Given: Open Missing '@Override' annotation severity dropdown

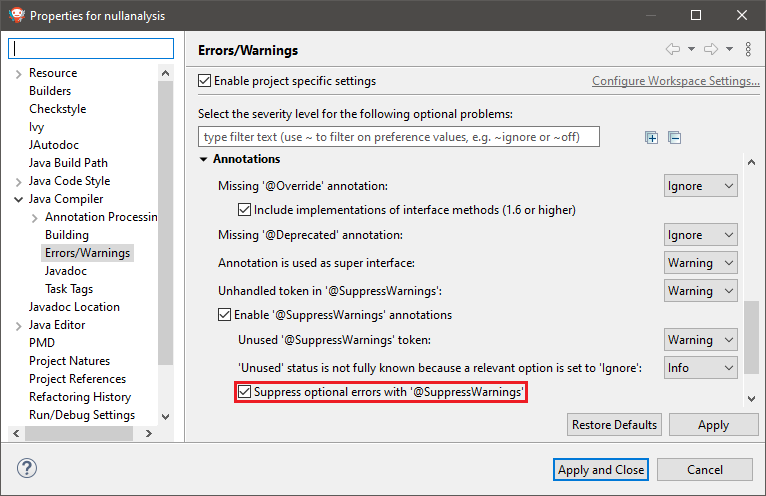Looking at the screenshot, I should [701, 186].
